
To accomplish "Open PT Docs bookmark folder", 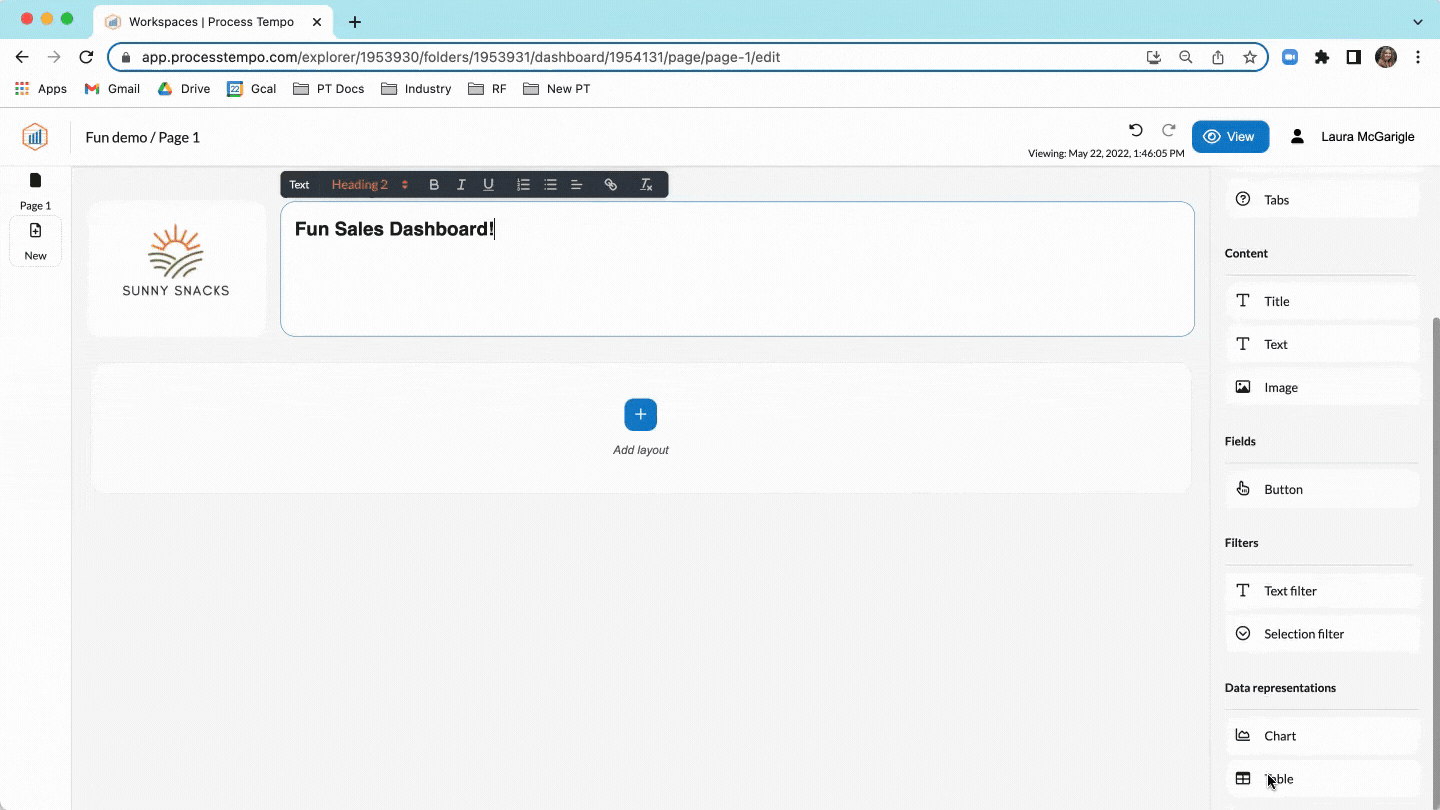I will (329, 89).
